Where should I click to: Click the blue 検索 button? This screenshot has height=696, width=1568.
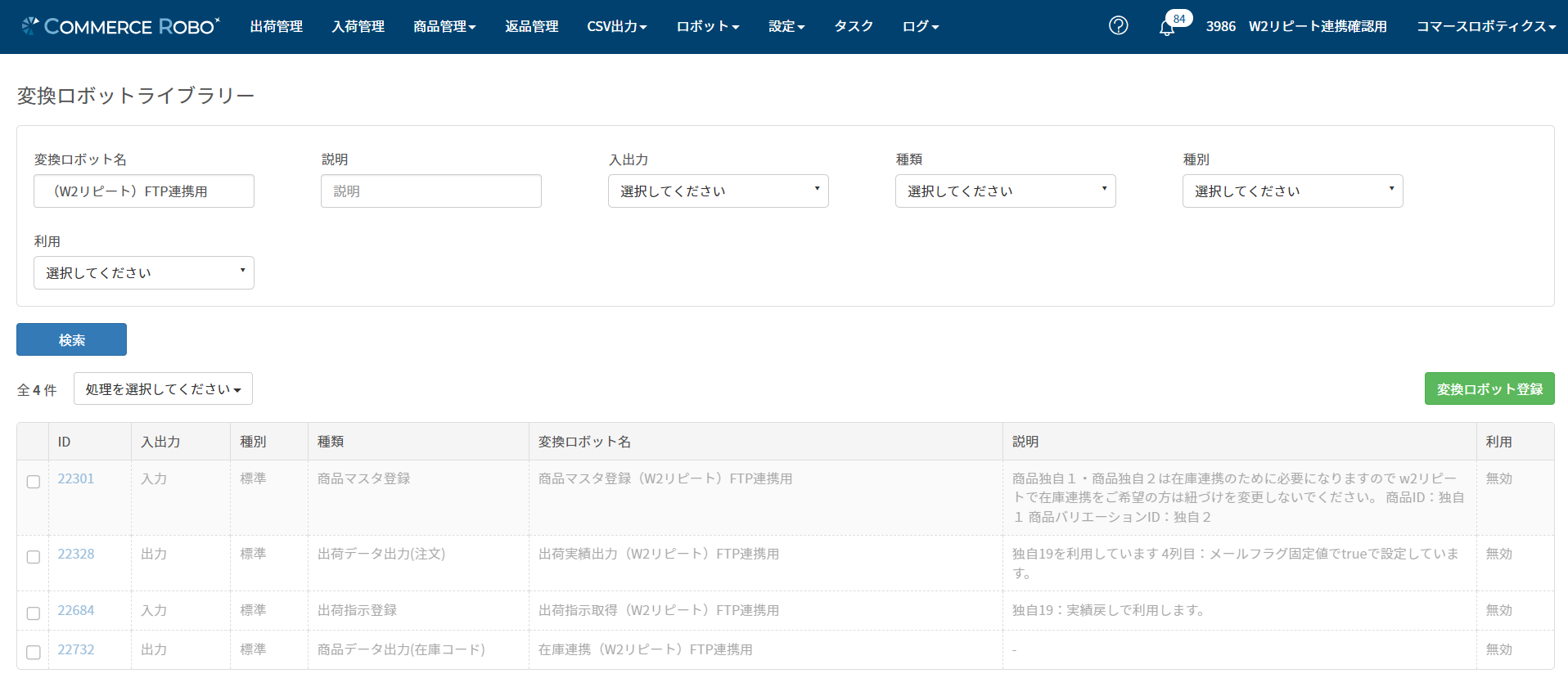pos(71,339)
